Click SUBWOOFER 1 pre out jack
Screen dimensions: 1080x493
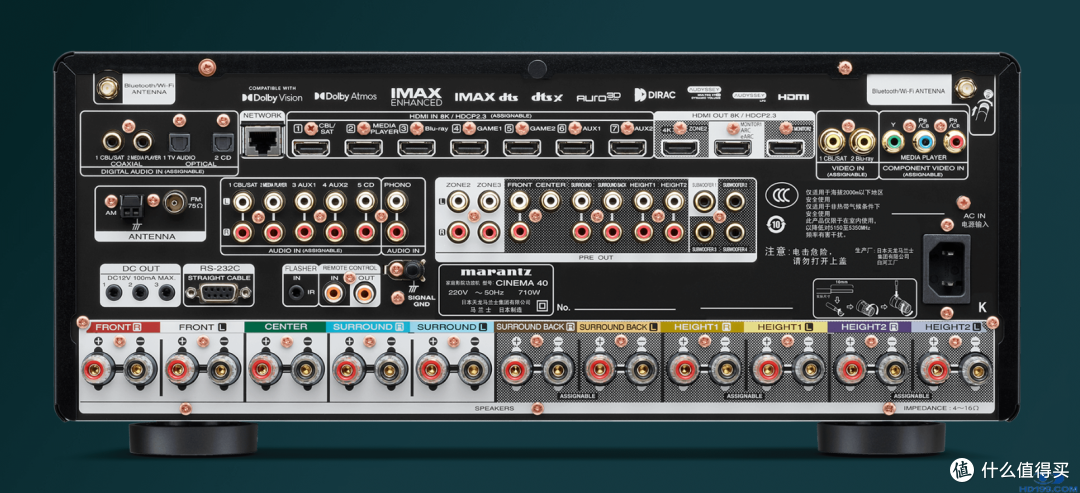point(703,202)
